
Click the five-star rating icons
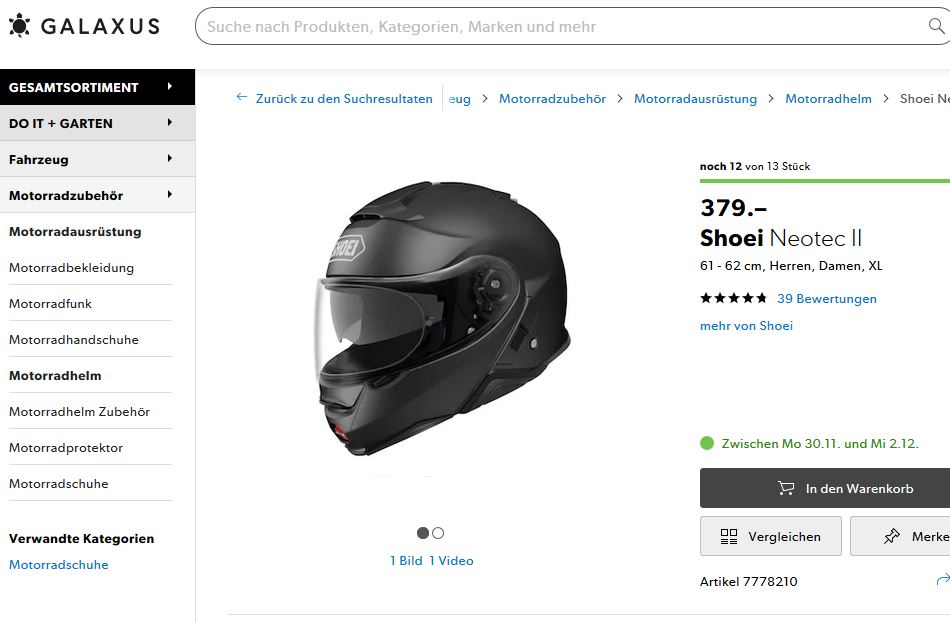(x=733, y=298)
